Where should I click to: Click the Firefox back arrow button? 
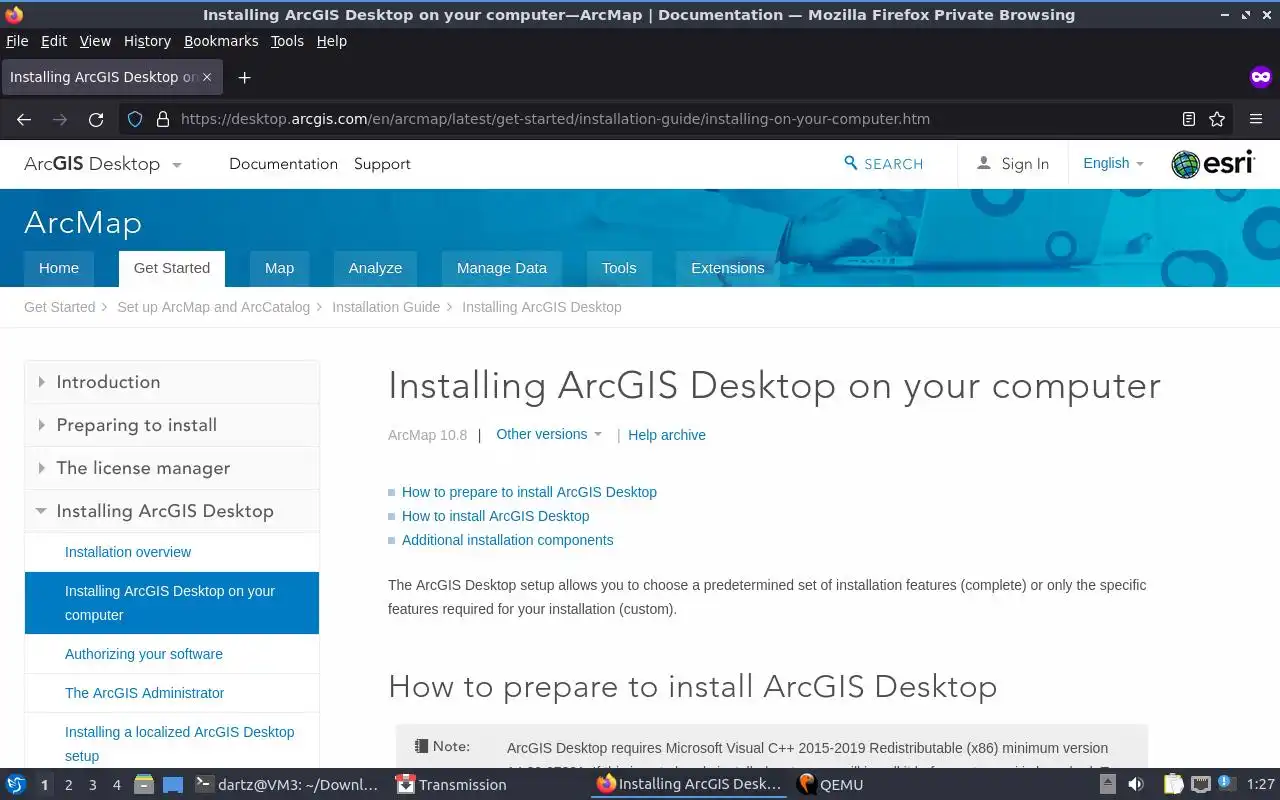coord(24,119)
